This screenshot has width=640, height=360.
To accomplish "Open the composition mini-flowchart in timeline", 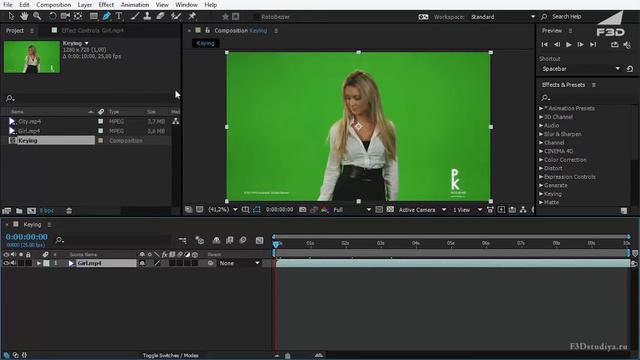I will coord(182,240).
